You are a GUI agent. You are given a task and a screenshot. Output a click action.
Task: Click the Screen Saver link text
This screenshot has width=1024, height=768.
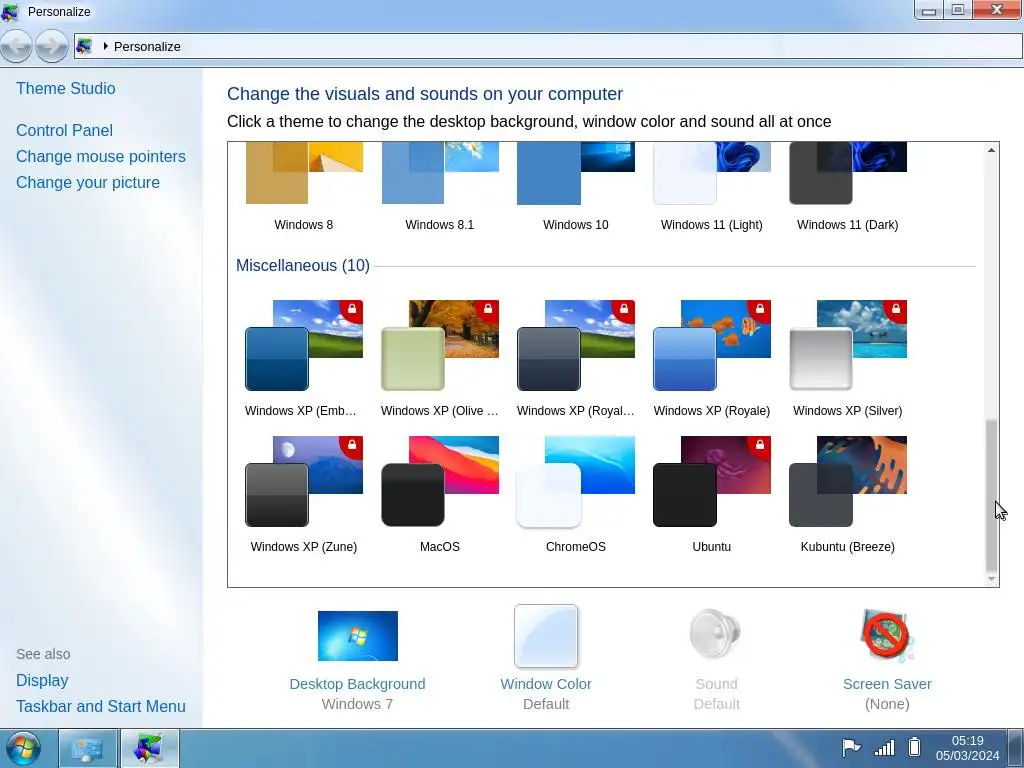pyautogui.click(x=887, y=684)
